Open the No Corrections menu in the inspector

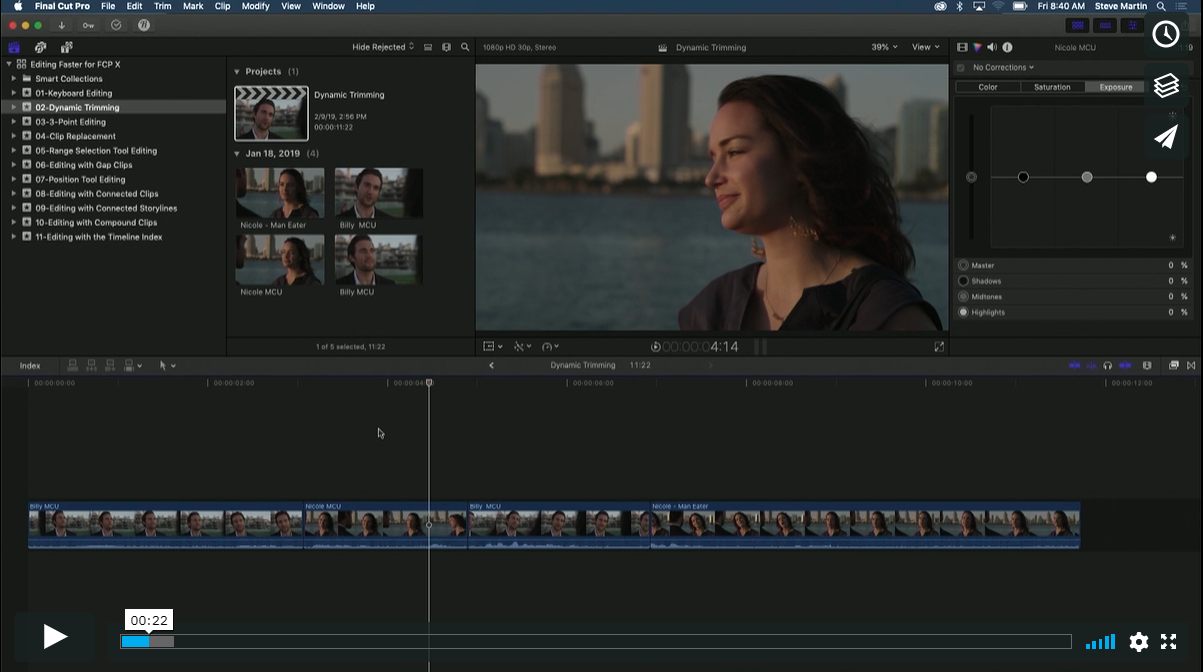(1002, 67)
